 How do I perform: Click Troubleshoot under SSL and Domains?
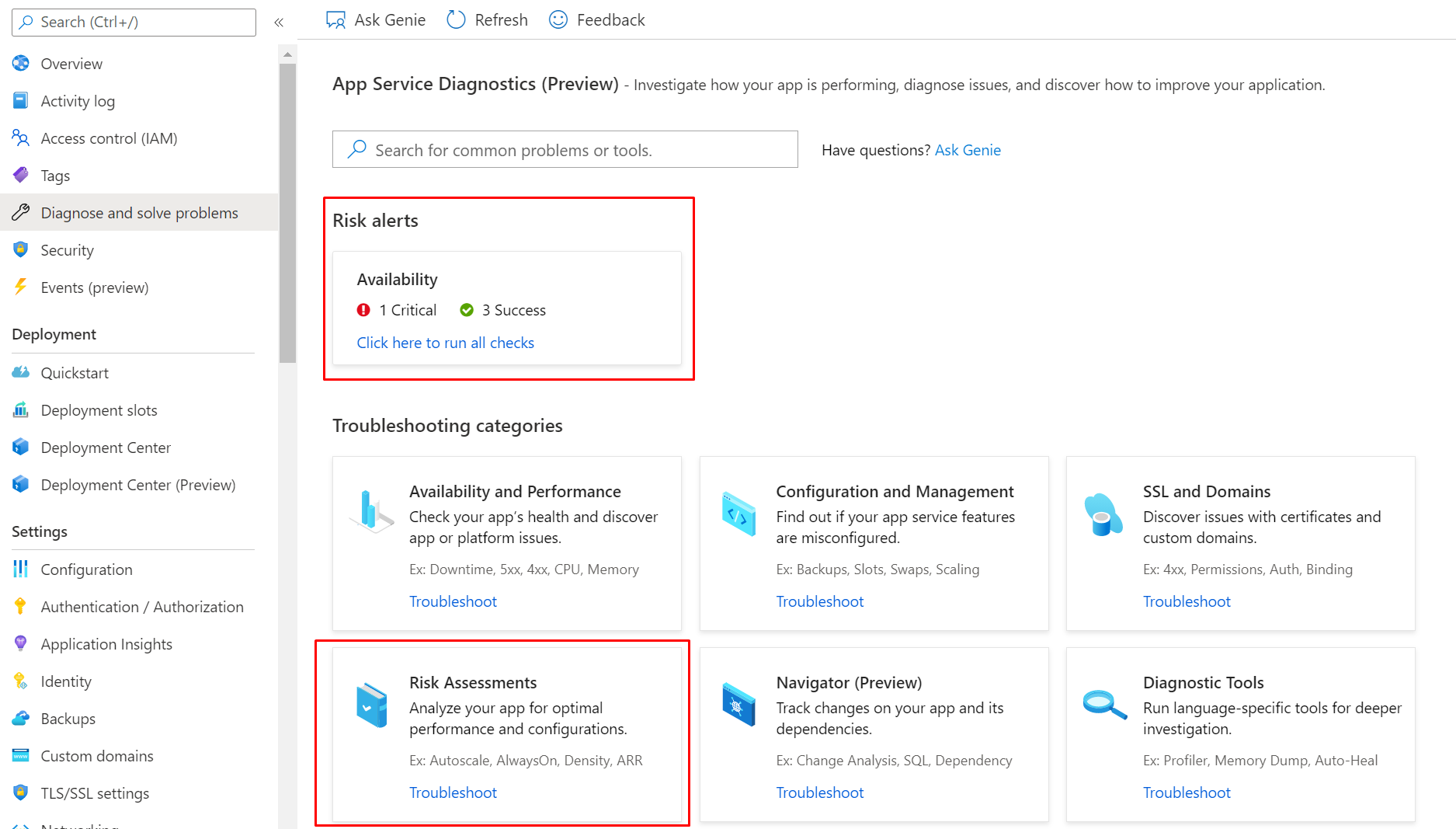click(1187, 601)
